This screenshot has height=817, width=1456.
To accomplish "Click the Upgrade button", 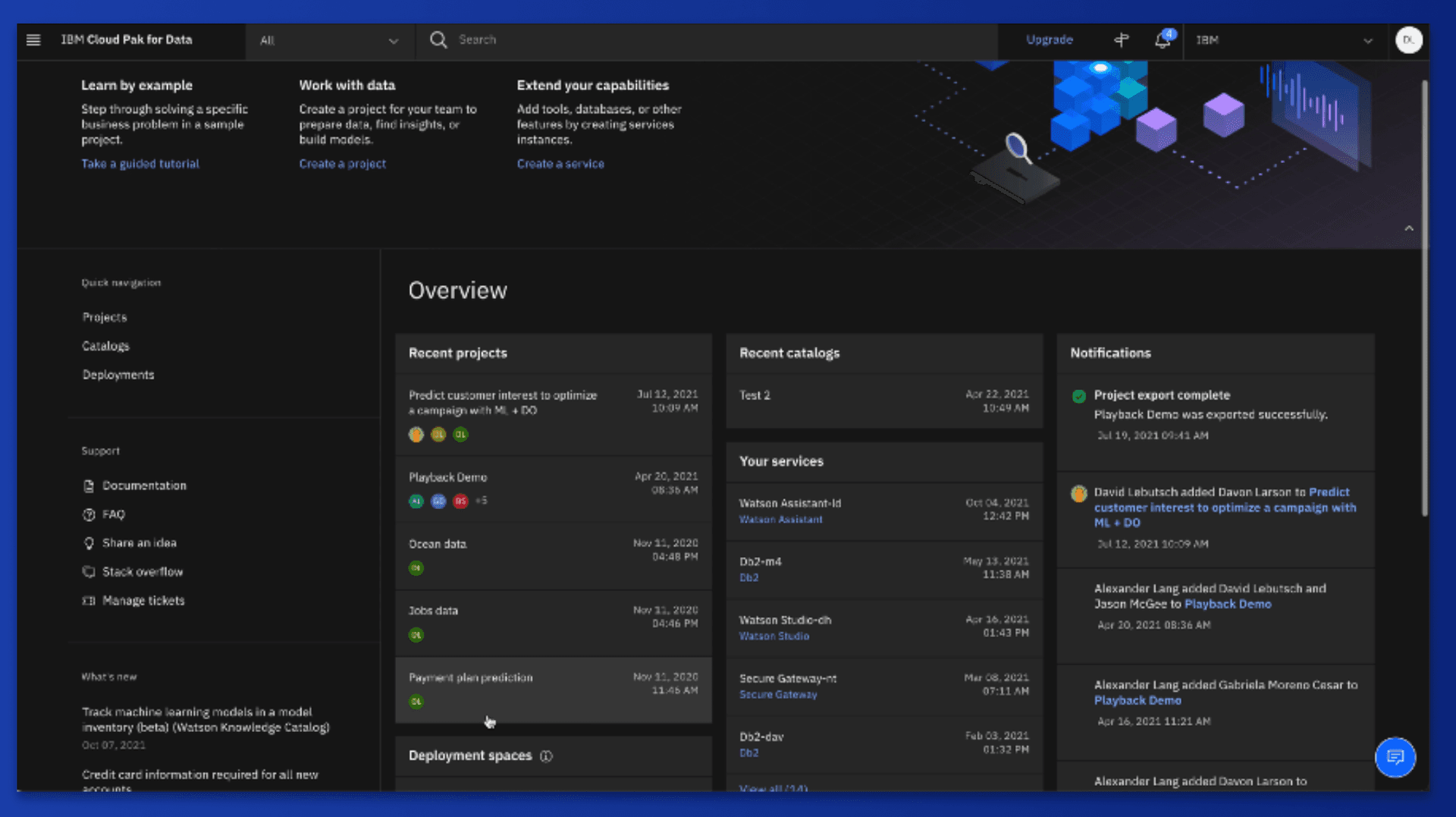I will 1049,40.
